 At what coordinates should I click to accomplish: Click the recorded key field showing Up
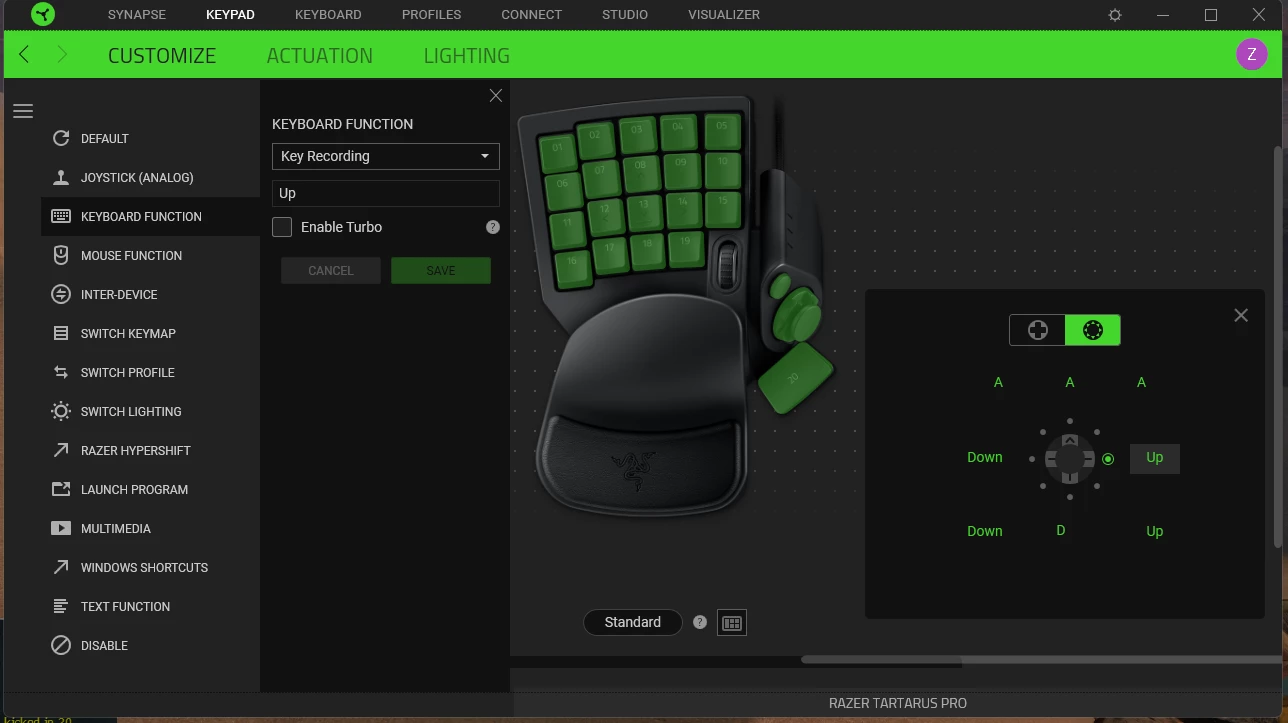point(385,193)
